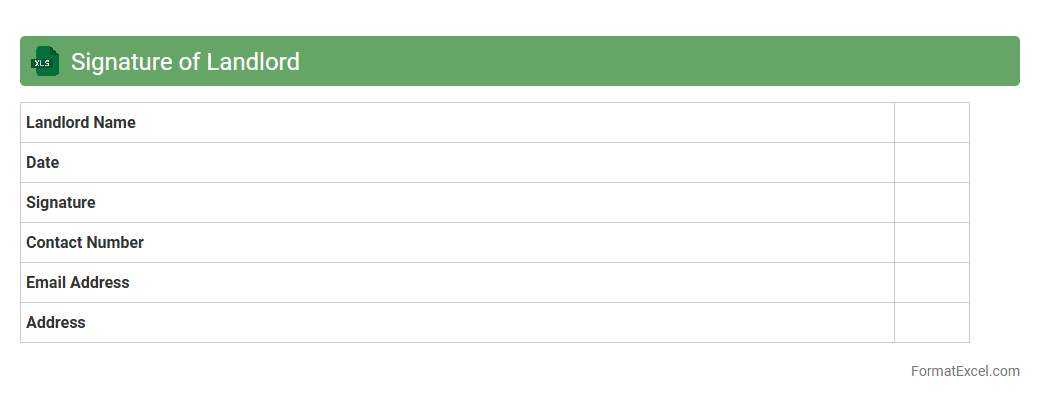Click the green XLS file icon
The height and width of the screenshot is (400, 1040).
45,61
